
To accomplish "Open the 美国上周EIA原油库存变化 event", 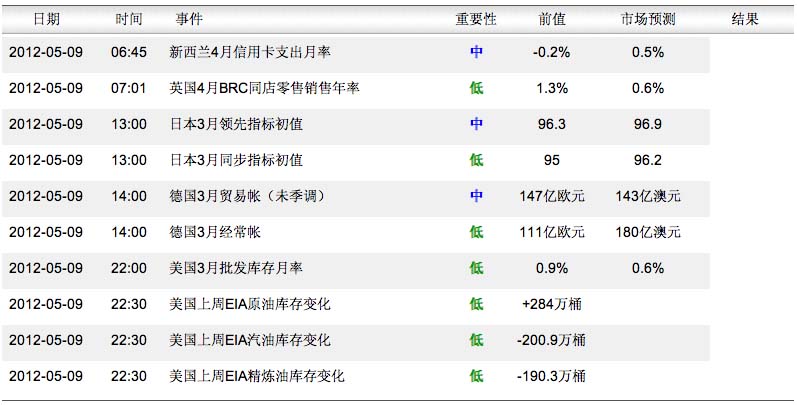I will pyautogui.click(x=250, y=304).
